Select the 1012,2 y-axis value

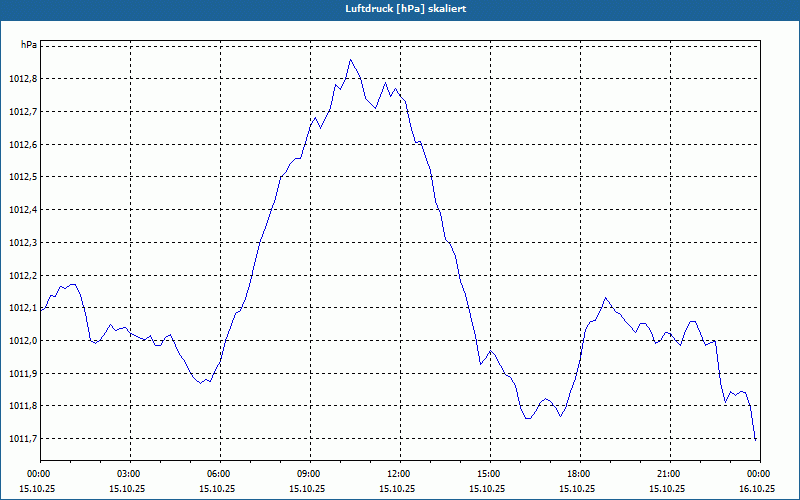(23, 276)
